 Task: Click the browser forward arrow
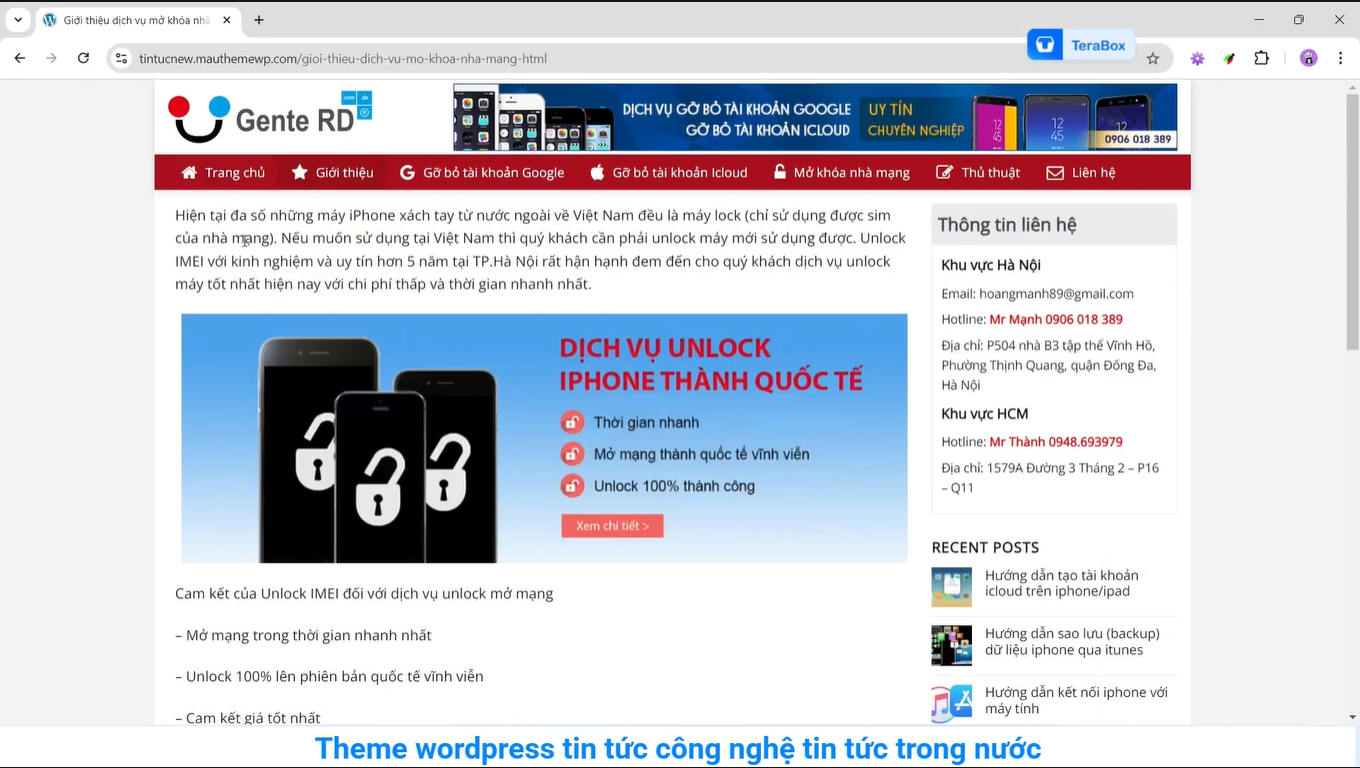(x=51, y=58)
